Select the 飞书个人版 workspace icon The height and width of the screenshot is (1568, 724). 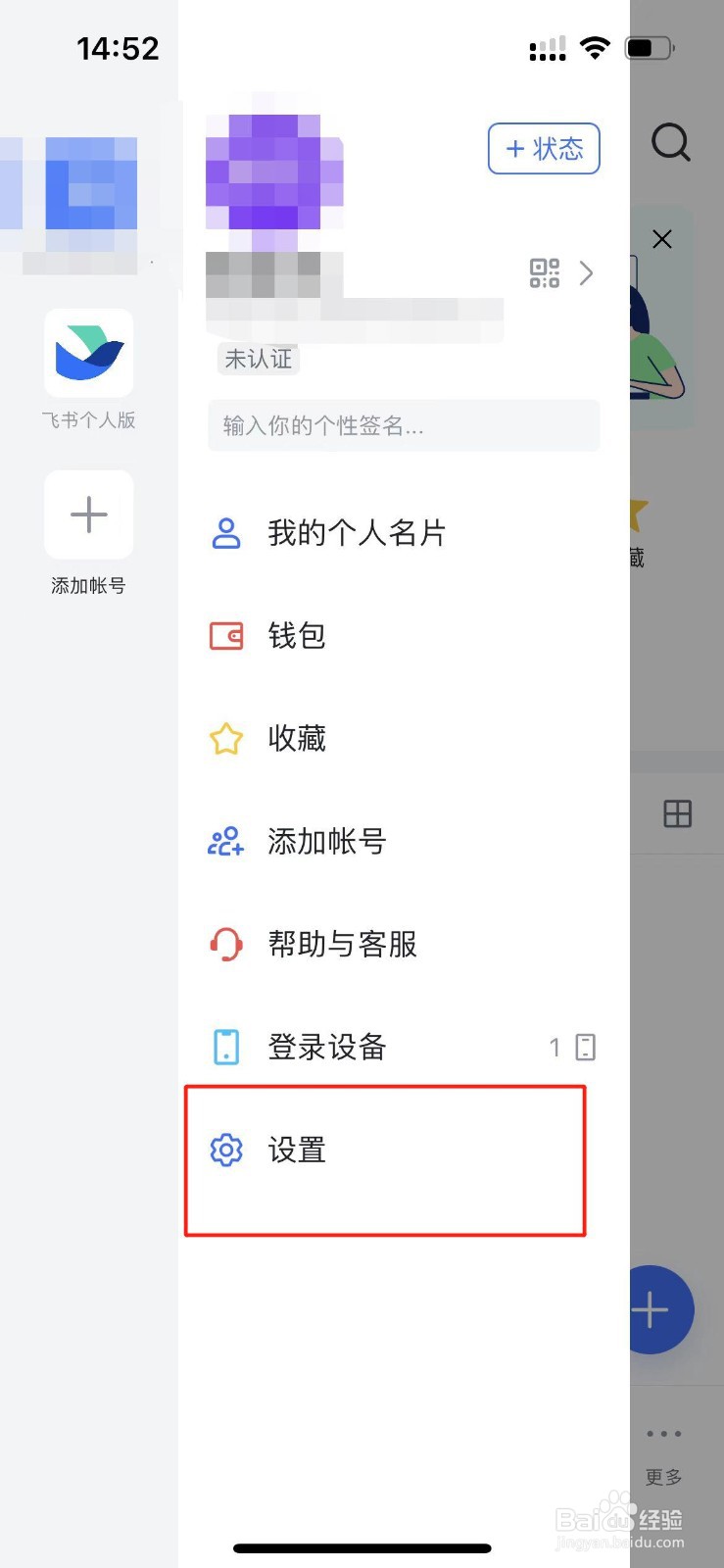tap(88, 354)
